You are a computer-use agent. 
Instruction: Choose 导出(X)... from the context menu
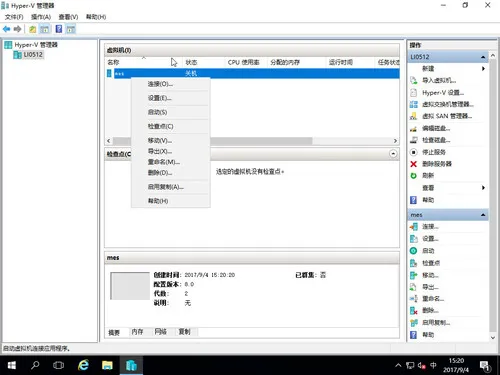(x=171, y=151)
